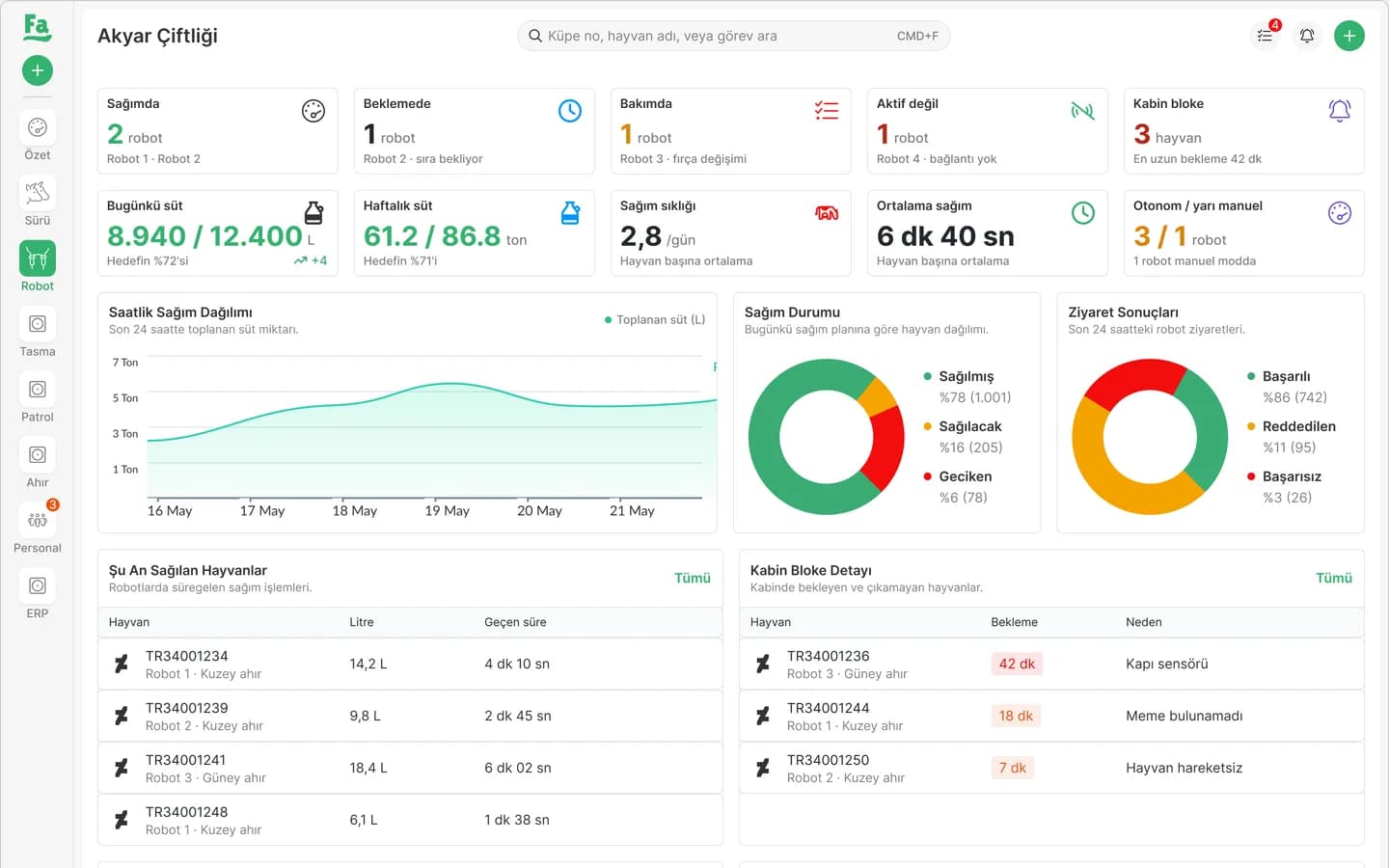Open the task list icon with badge 4
Viewport: 1389px width, 868px height.
(1265, 36)
